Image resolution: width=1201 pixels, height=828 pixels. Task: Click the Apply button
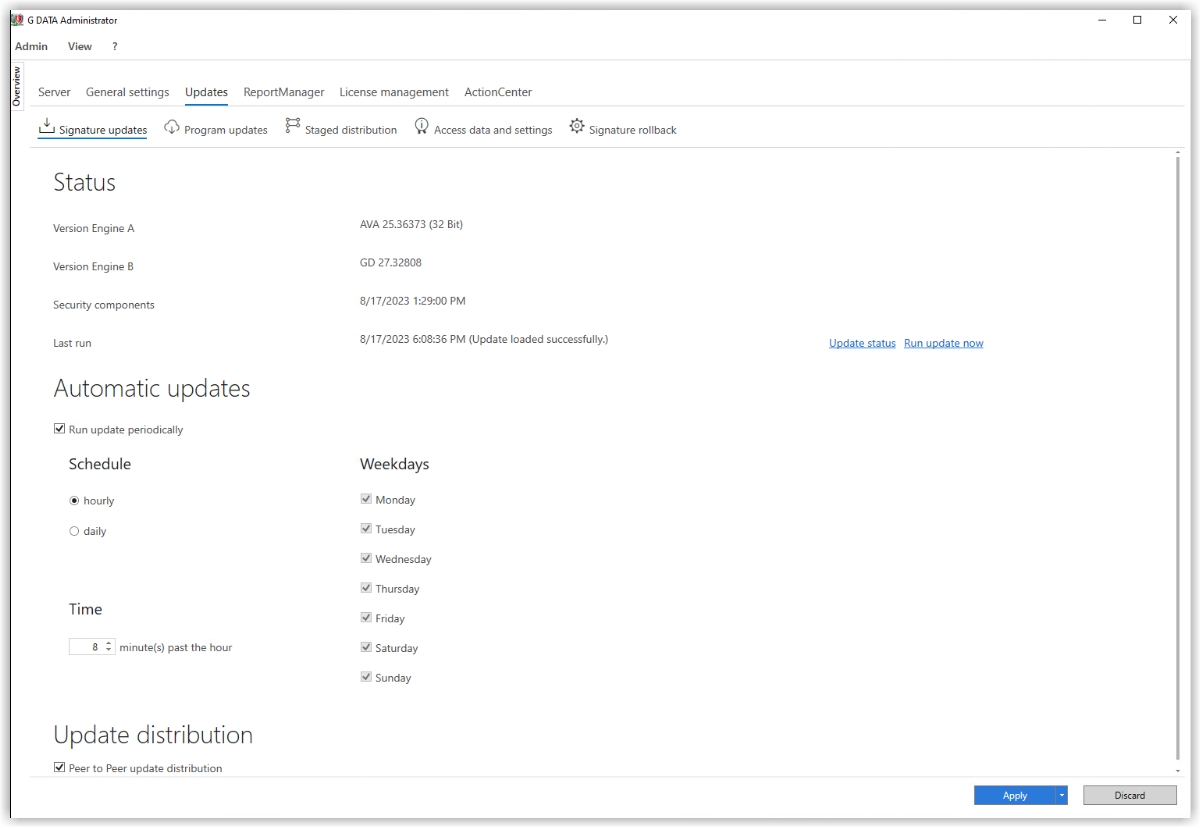pyautogui.click(x=1014, y=795)
